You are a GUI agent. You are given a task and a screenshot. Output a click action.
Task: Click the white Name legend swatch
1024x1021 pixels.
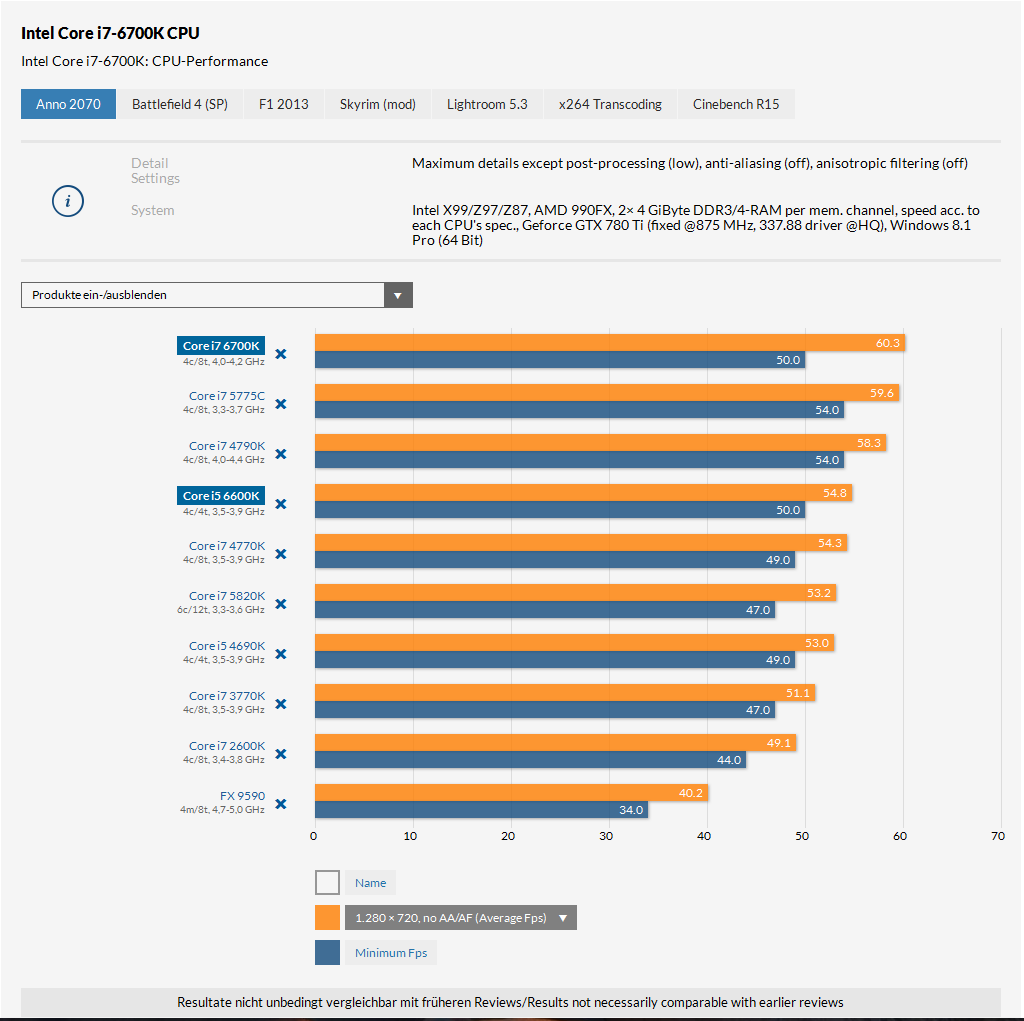[x=327, y=883]
